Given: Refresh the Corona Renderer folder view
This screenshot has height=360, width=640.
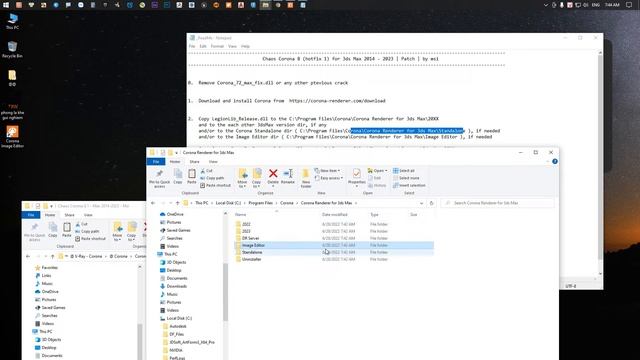Looking at the screenshot, I should (x=431, y=203).
